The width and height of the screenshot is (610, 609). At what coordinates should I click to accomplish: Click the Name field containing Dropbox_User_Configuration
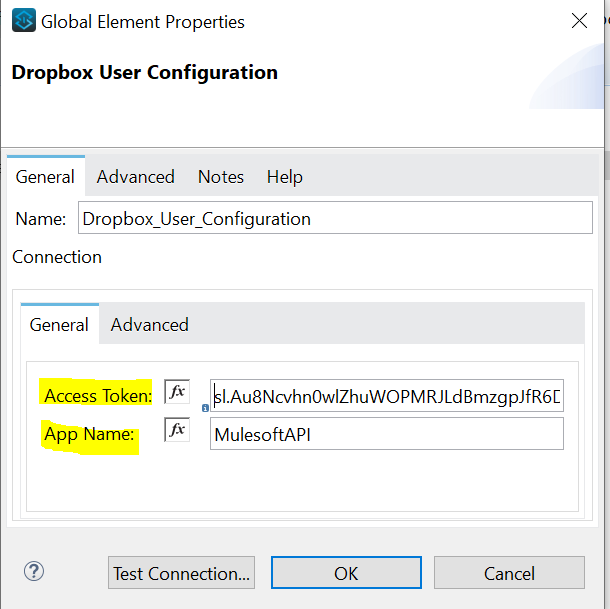pos(334,219)
